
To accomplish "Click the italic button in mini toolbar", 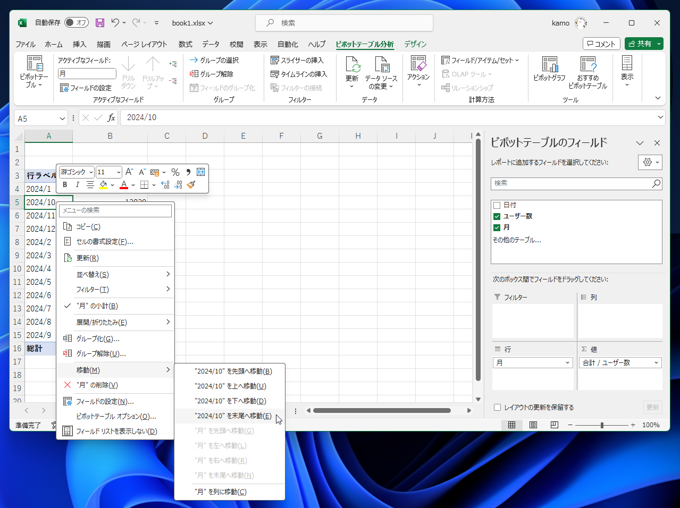I will (77, 185).
